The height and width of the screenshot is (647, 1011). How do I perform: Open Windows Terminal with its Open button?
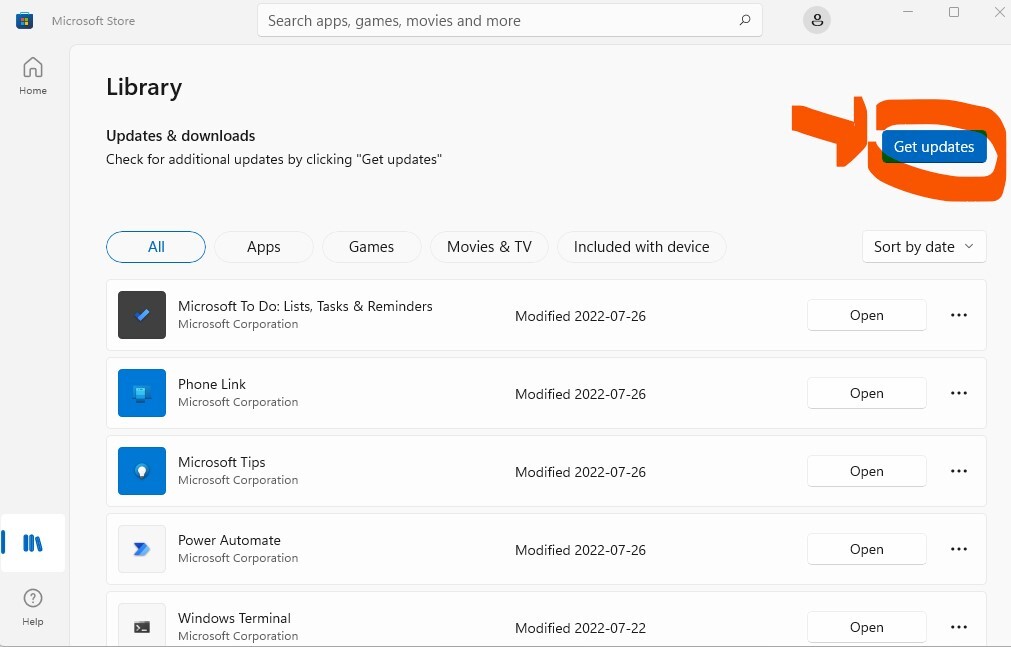(x=867, y=627)
